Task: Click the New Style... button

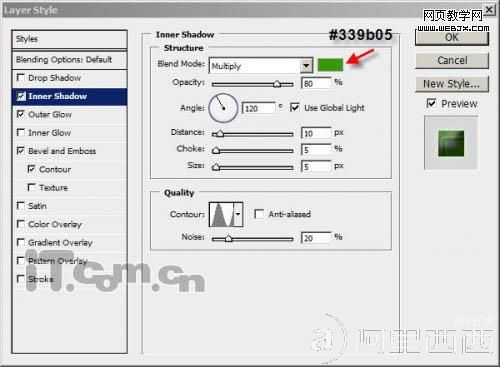Action: point(452,84)
